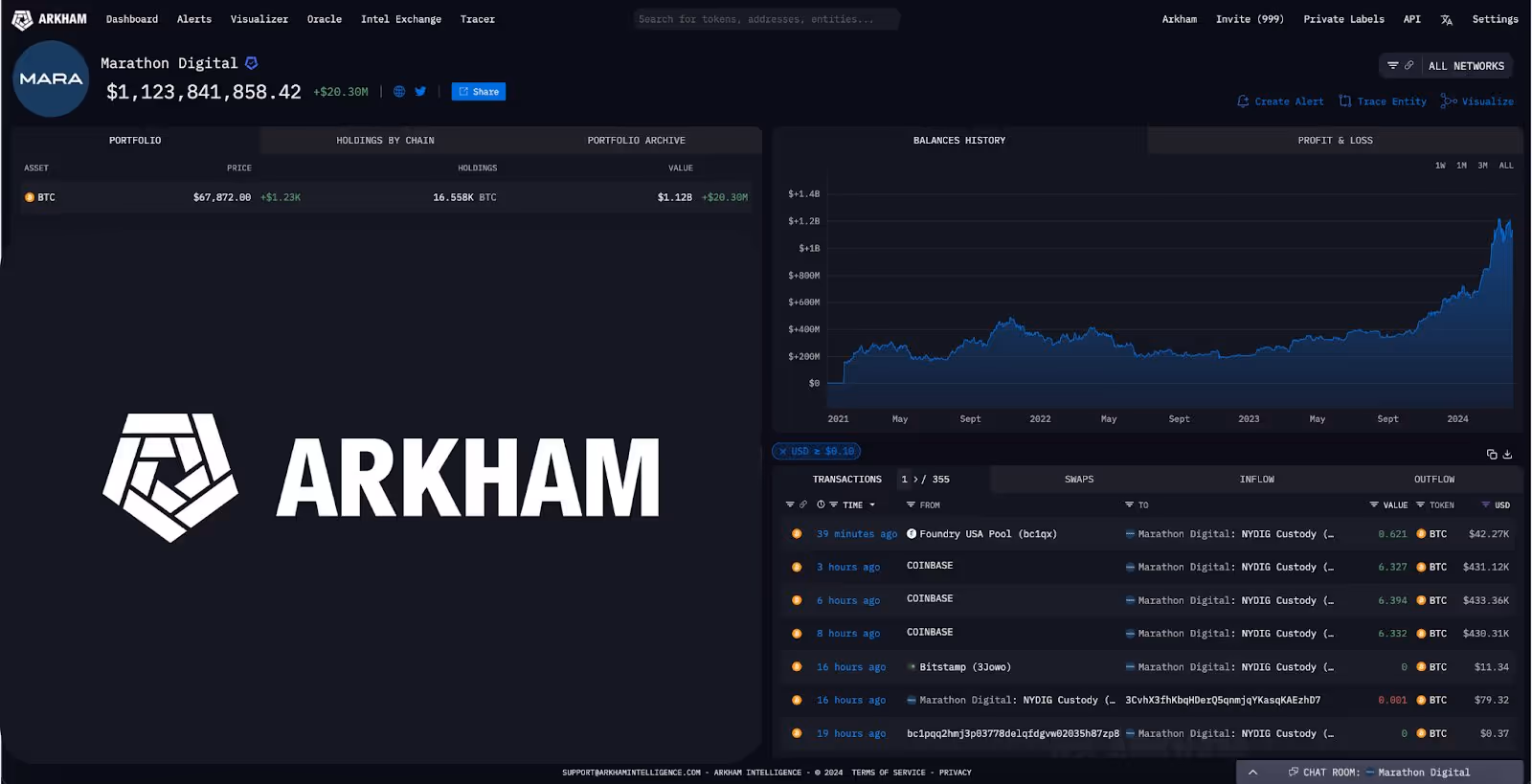Open the TO column filter
This screenshot has width=1532, height=784.
[1130, 504]
